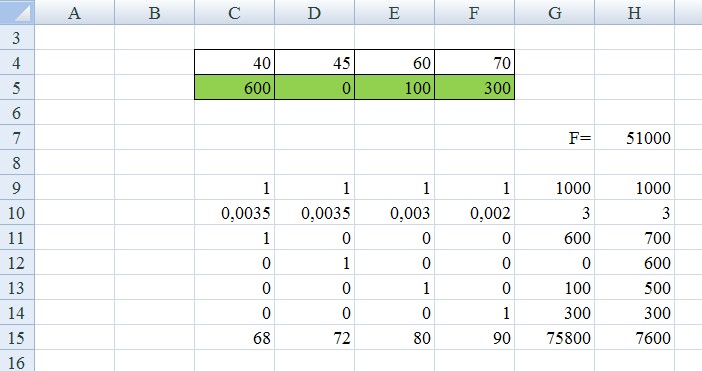Select cell D12 containing 1
Viewport: 702px width, 371px height.
tap(314, 263)
